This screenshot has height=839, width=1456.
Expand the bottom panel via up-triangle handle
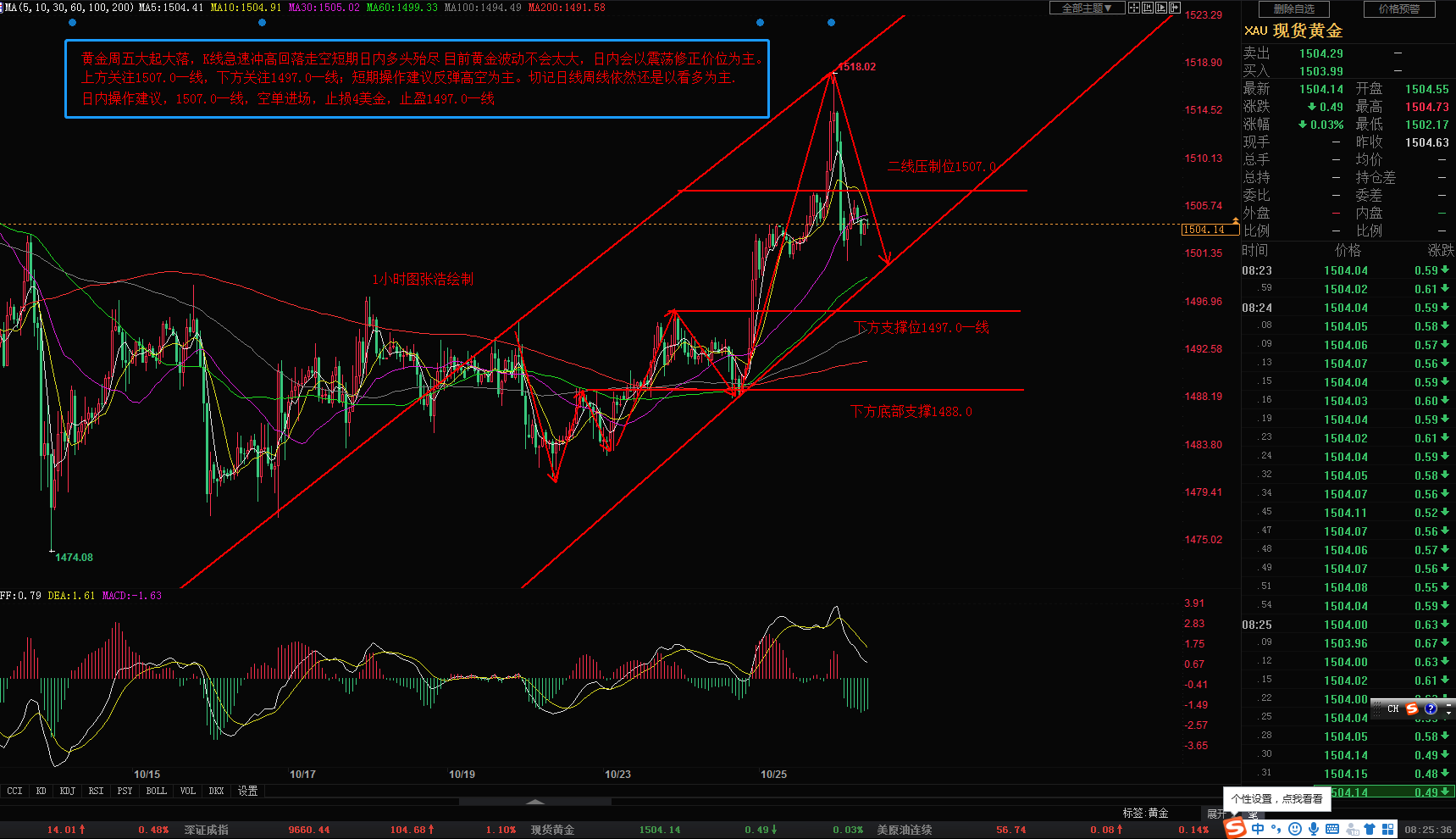pos(535,801)
